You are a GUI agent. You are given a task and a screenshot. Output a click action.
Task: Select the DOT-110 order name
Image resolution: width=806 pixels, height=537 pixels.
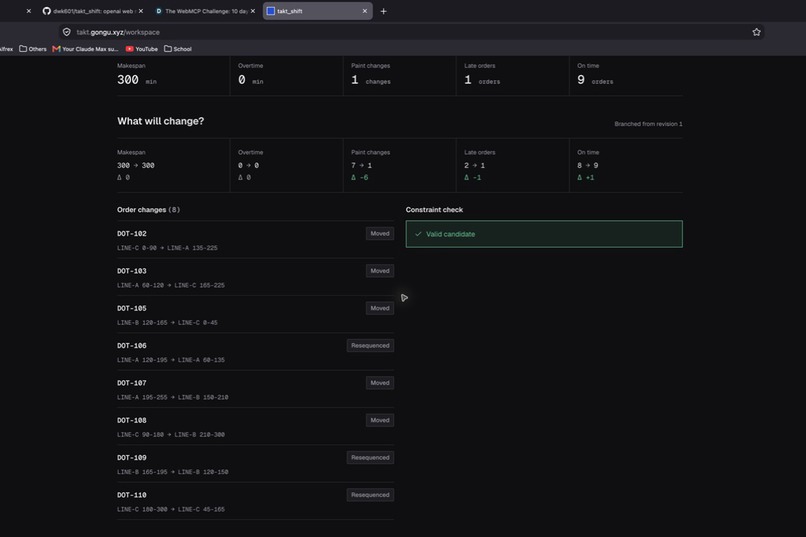tap(132, 495)
